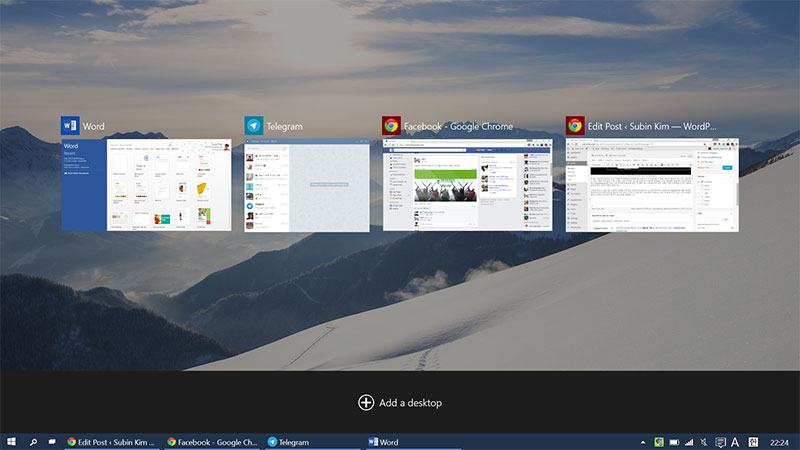The width and height of the screenshot is (800, 450).
Task: Expand the hidden tray icons arrow
Action: (643, 441)
